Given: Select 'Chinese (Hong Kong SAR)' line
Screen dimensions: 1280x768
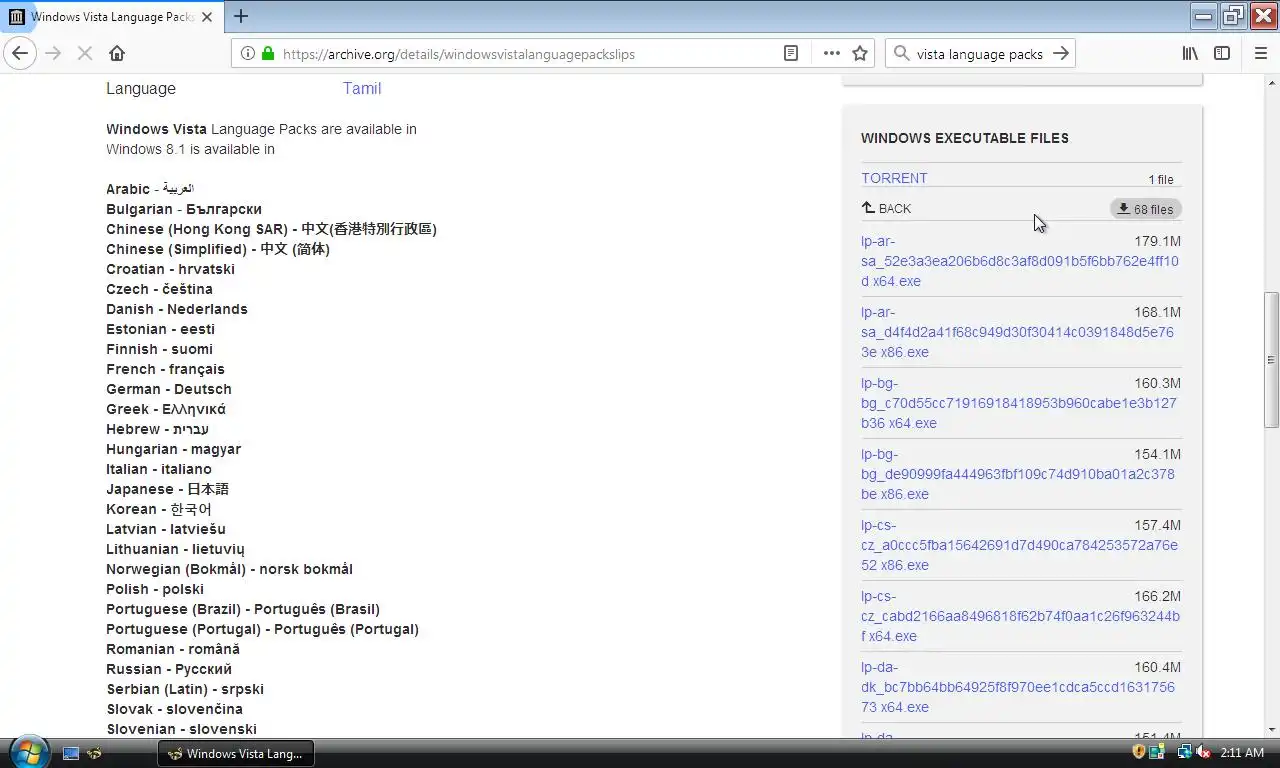Looking at the screenshot, I should (271, 229).
